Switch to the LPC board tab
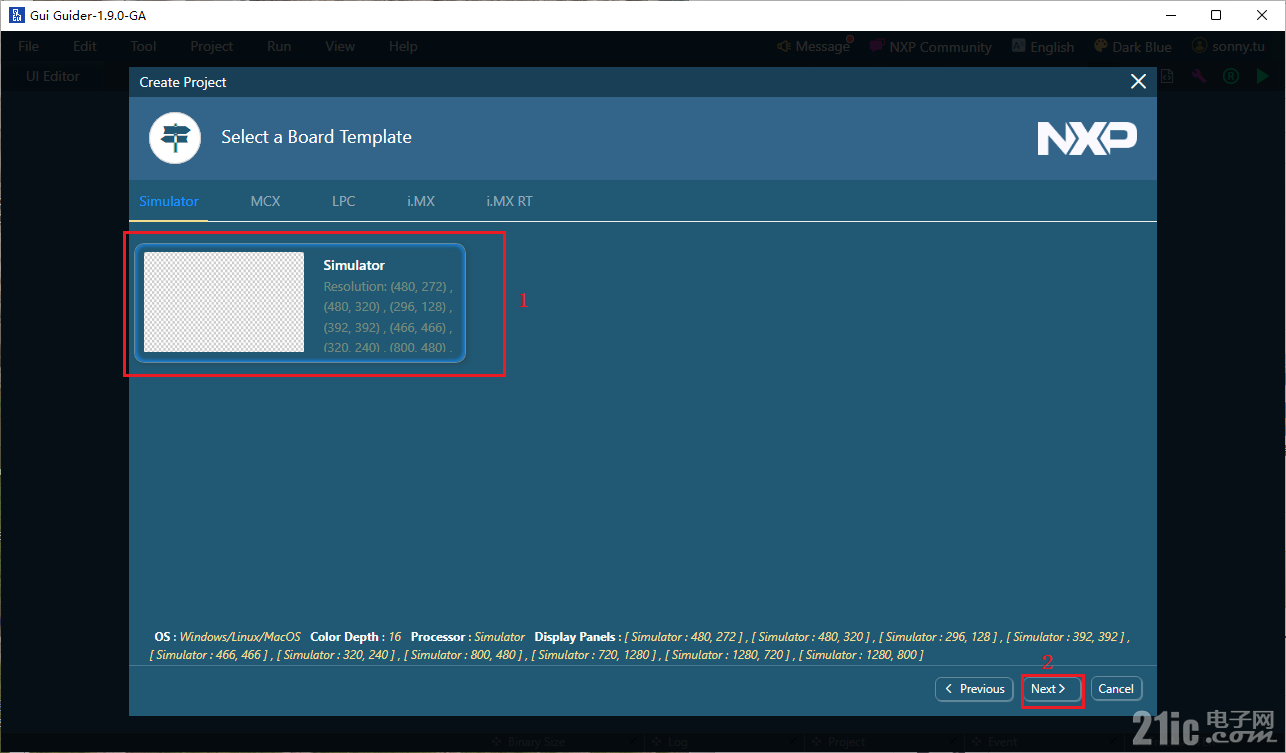Viewport: 1286px width, 753px height. [x=344, y=201]
